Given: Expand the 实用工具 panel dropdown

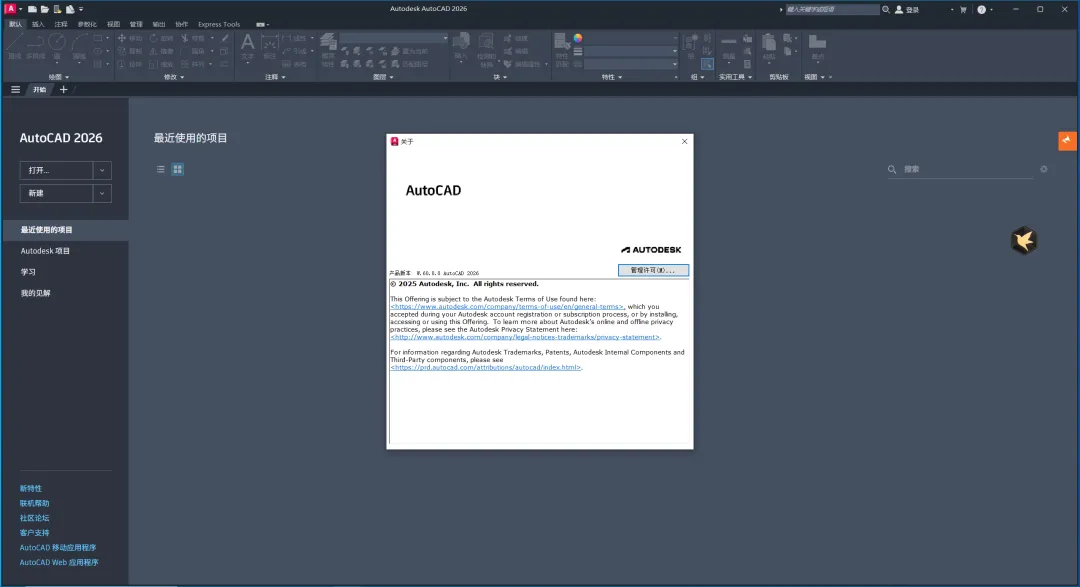Looking at the screenshot, I should 736,77.
